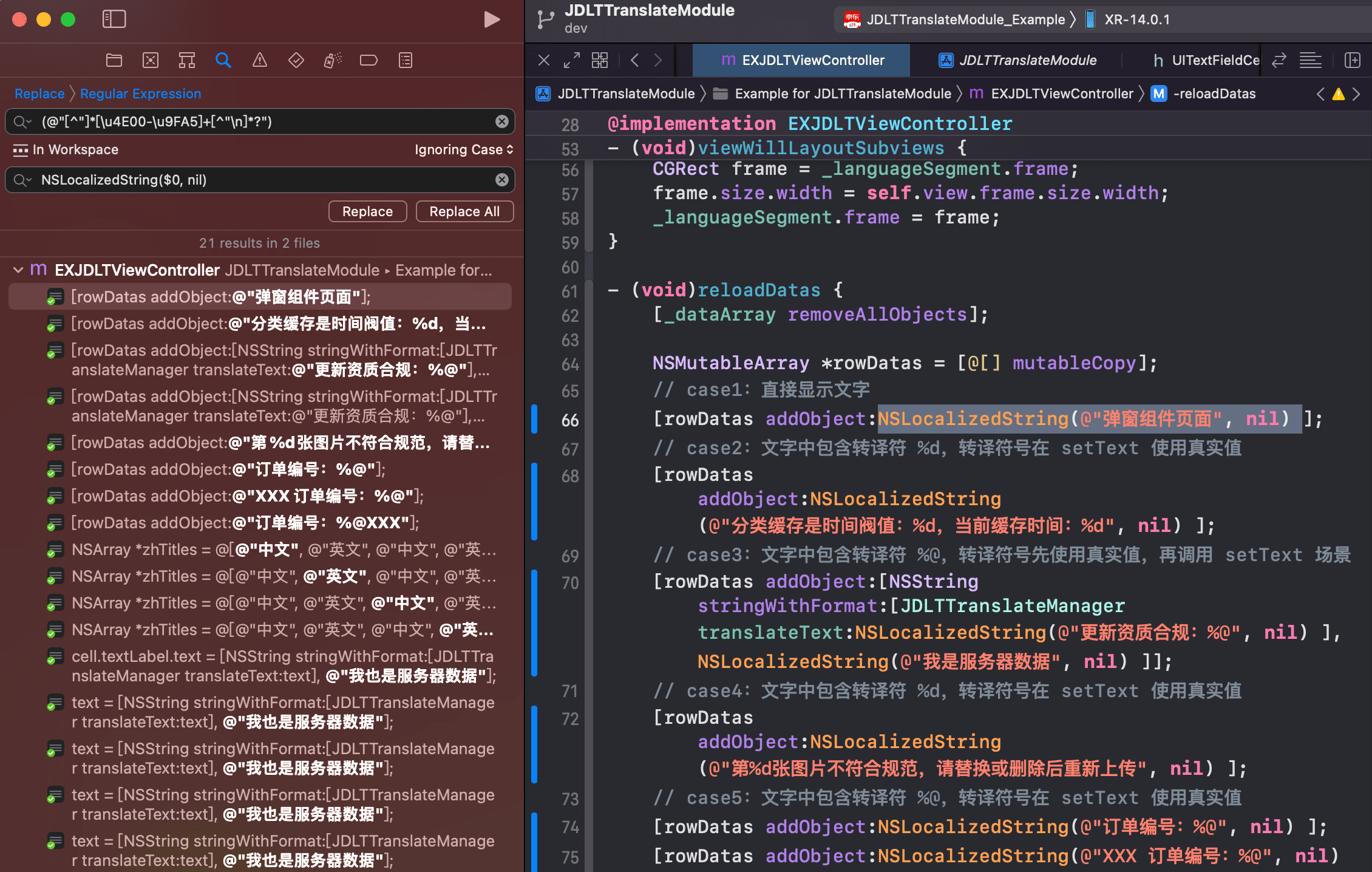The height and width of the screenshot is (872, 1372).
Task: Click the Replace button
Action: click(367, 211)
